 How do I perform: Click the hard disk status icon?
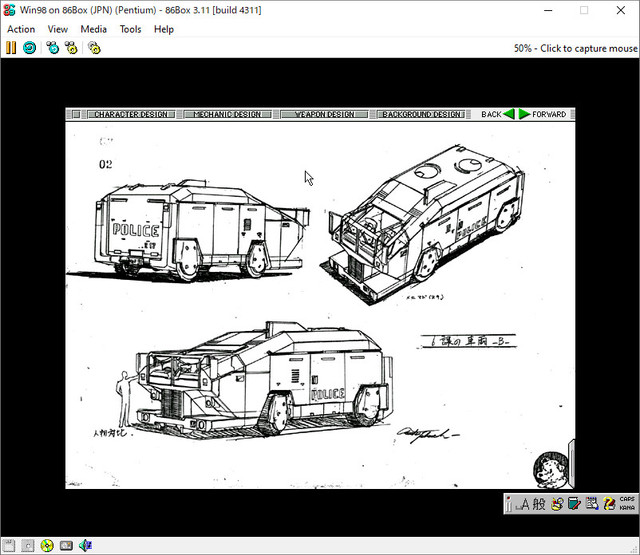(x=66, y=546)
